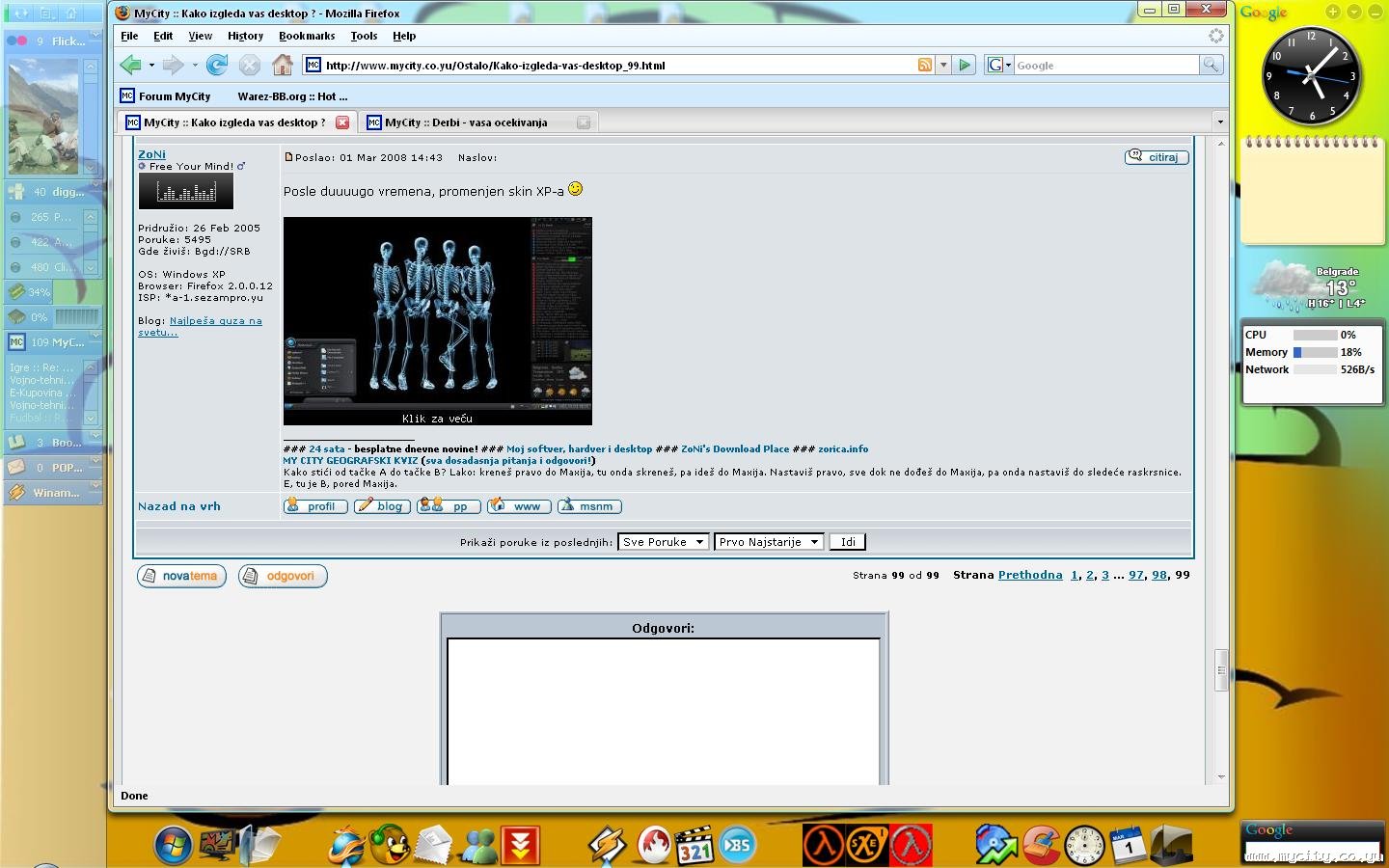Click the page vertical scrollbar thumb
Screen dimensions: 1389x868
coord(1220,670)
